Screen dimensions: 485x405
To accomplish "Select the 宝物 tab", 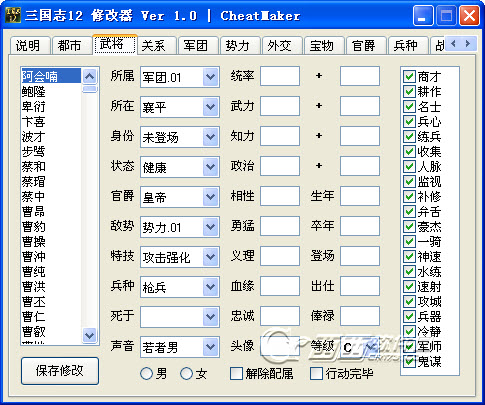I will [x=323, y=45].
